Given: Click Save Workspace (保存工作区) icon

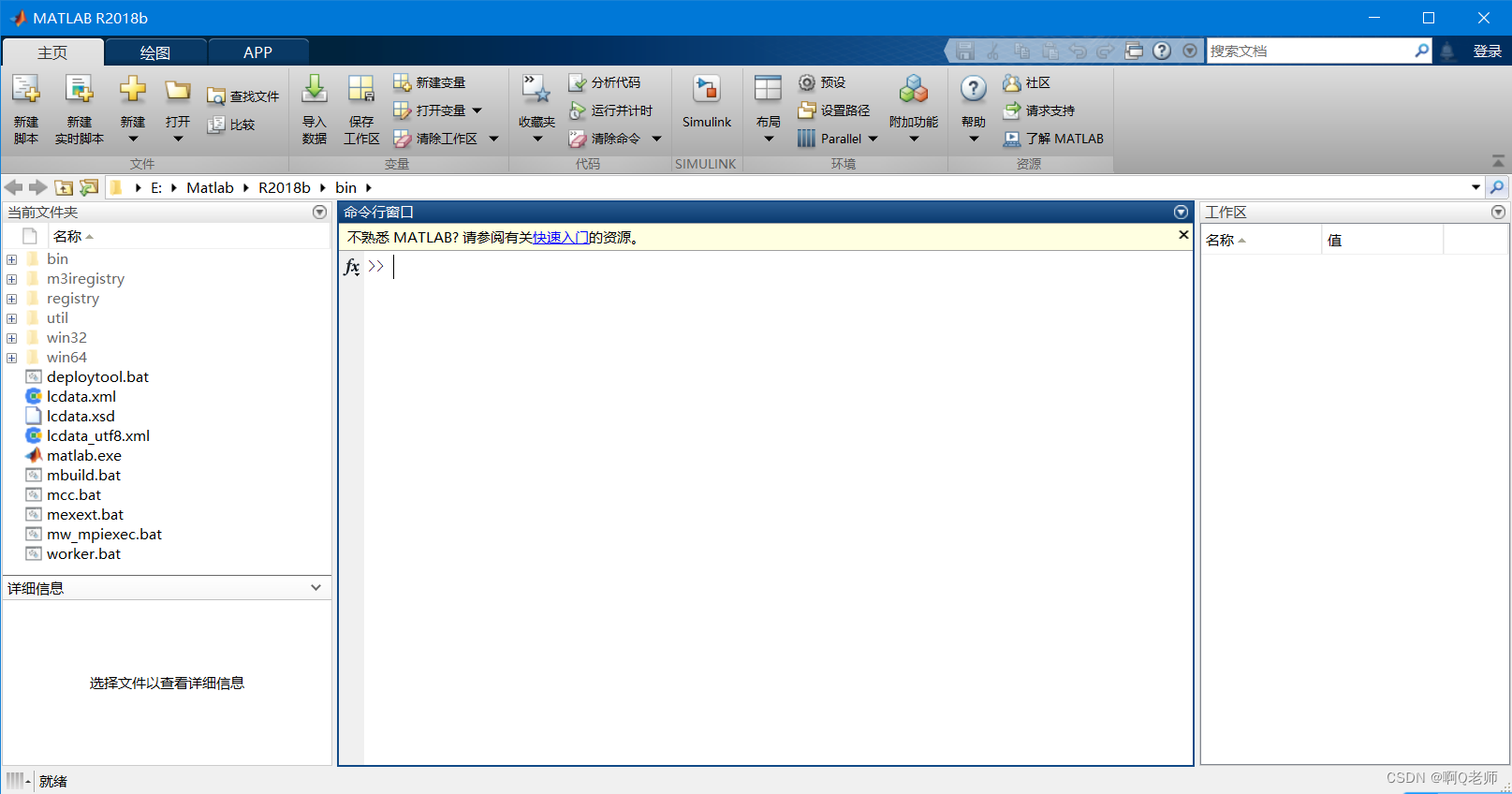Looking at the screenshot, I should (361, 90).
